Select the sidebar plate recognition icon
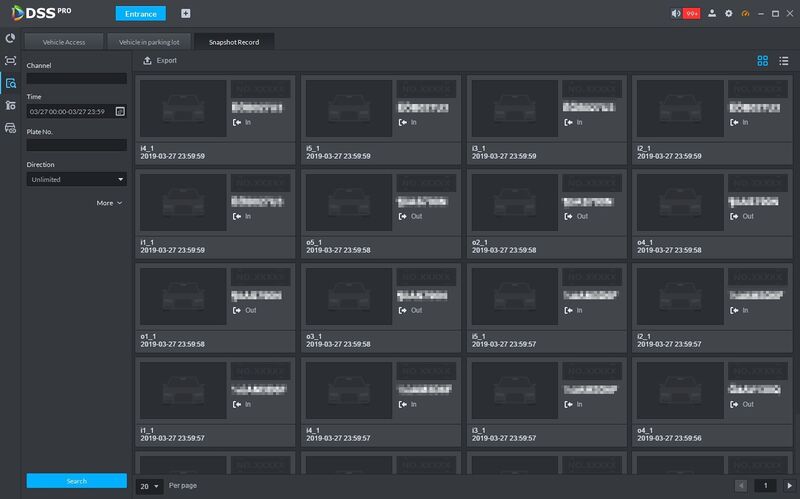800x499 pixels. 10,61
